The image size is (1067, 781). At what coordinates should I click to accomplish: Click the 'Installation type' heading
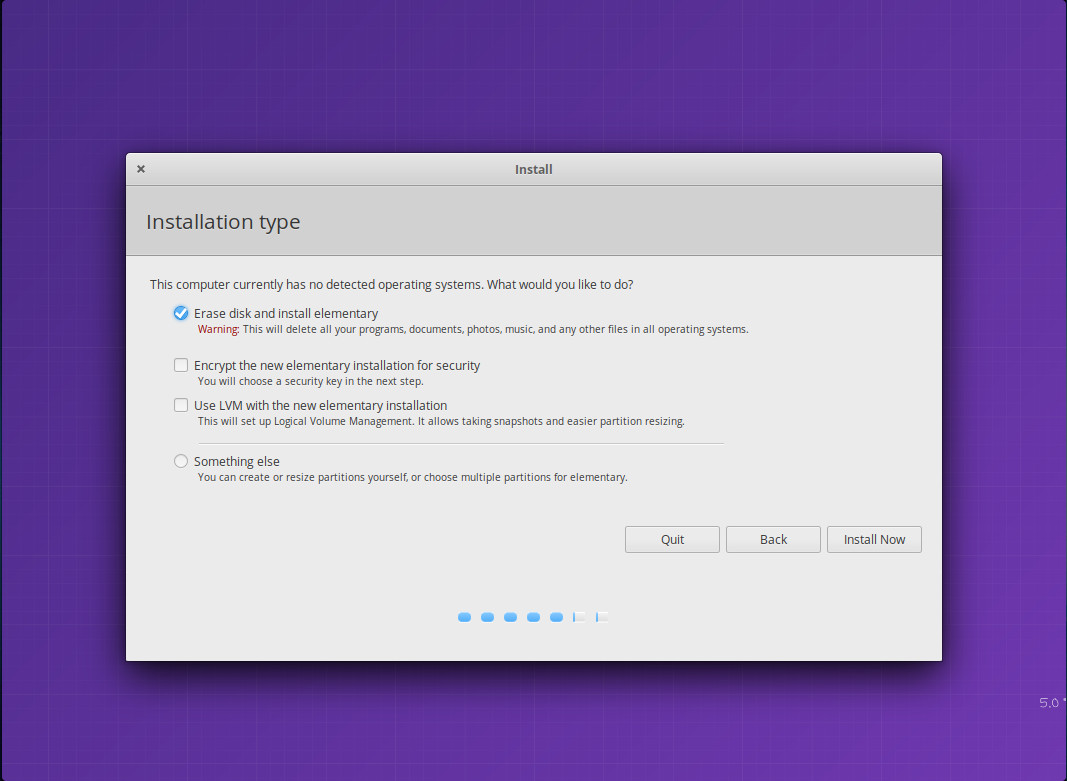pyautogui.click(x=223, y=222)
